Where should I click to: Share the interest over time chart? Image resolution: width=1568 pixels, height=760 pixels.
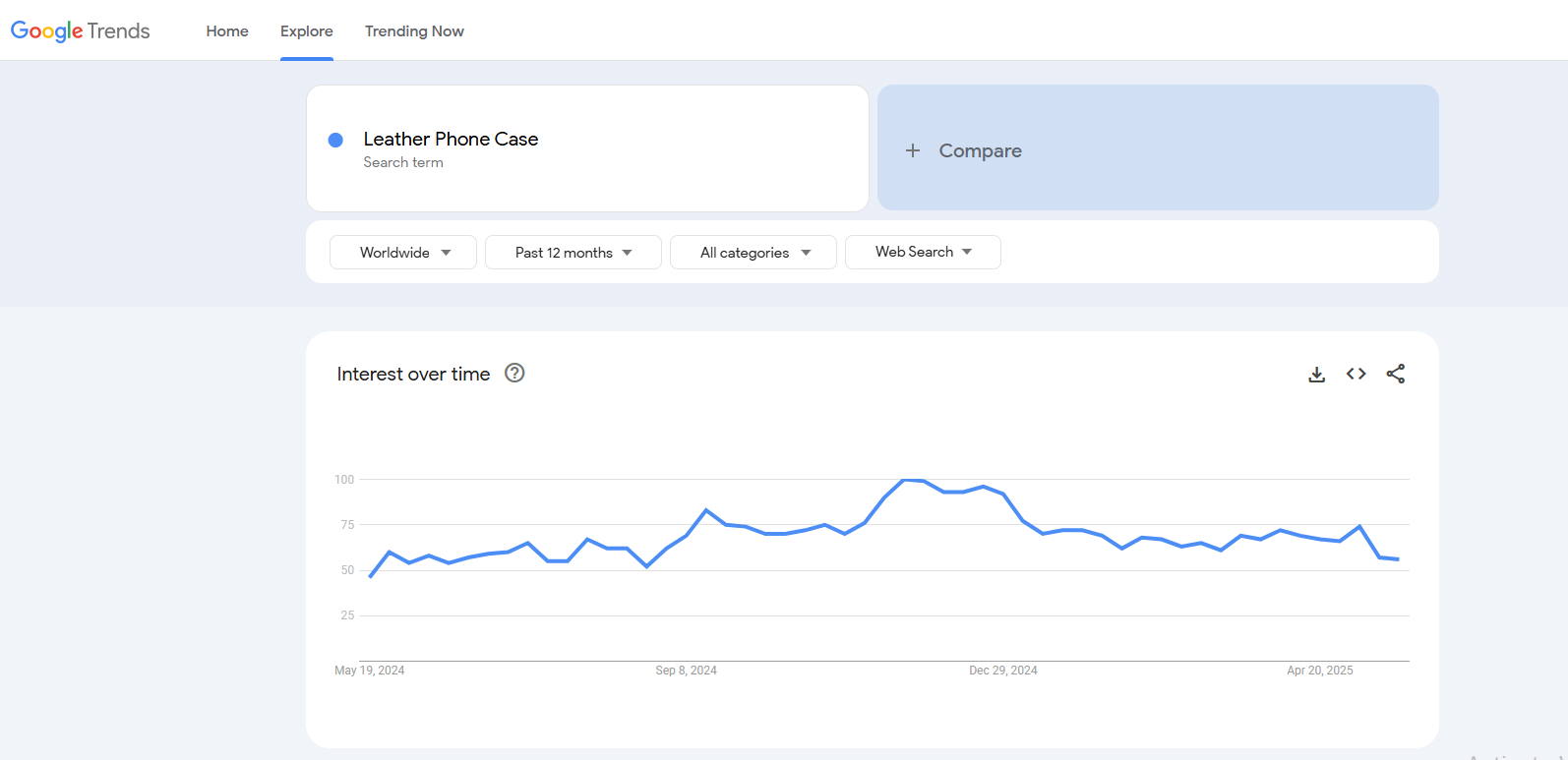tap(1396, 374)
